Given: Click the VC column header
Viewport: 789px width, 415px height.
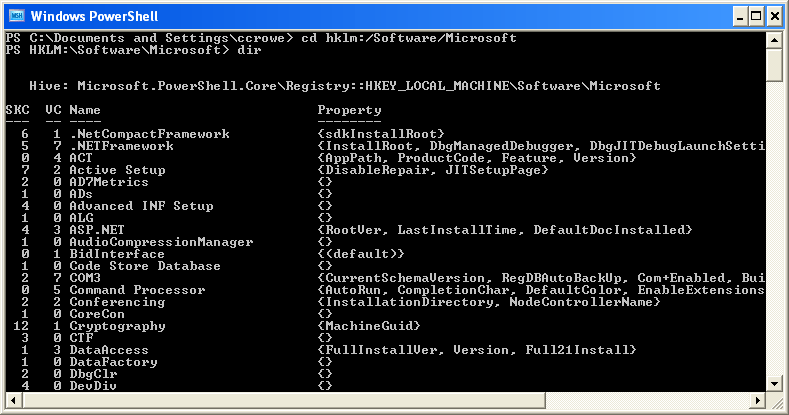Looking at the screenshot, I should pyautogui.click(x=53, y=110).
